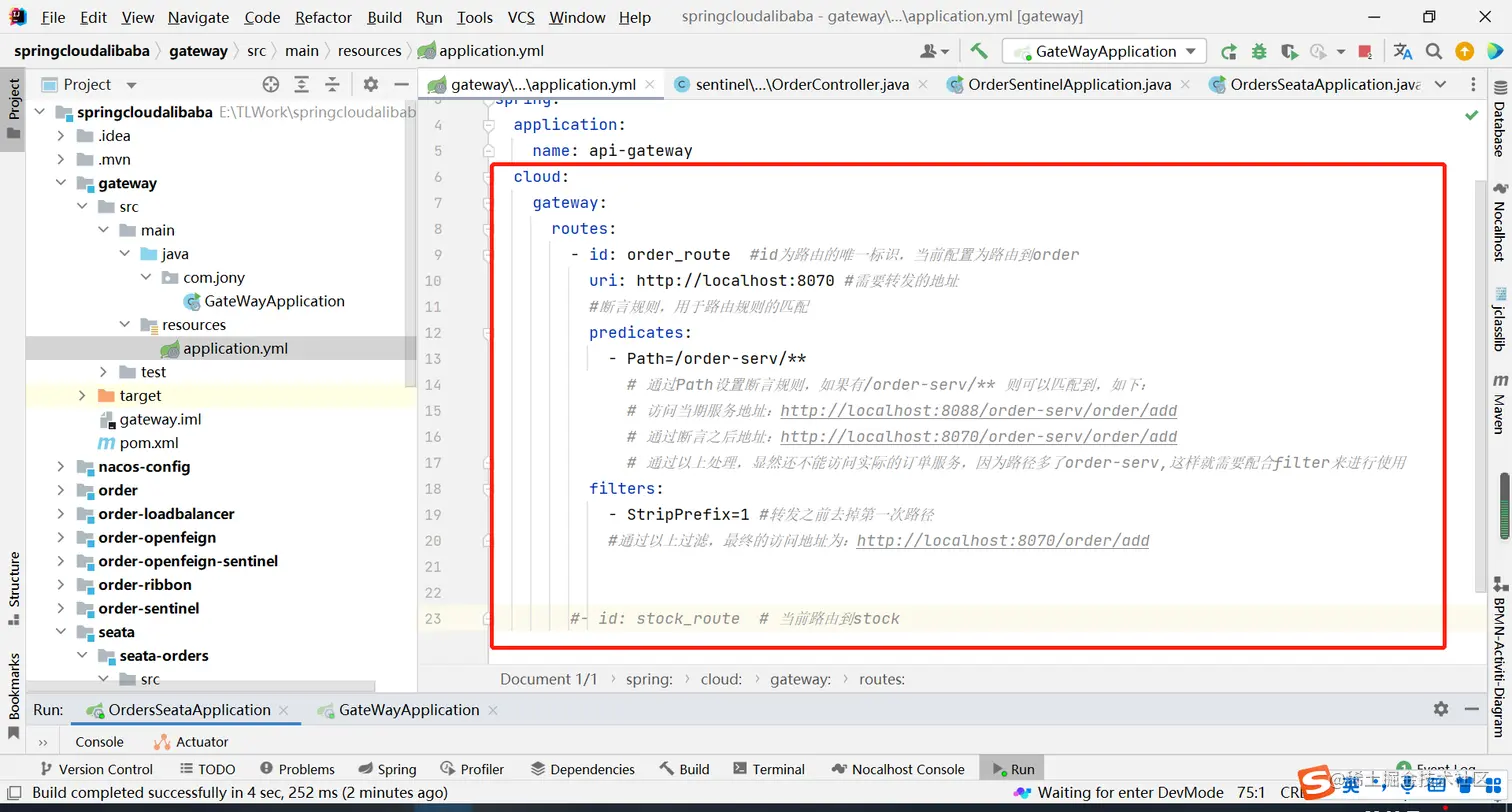Click the orange IDE update arrow icon
The image size is (1512, 812).
tap(1464, 51)
